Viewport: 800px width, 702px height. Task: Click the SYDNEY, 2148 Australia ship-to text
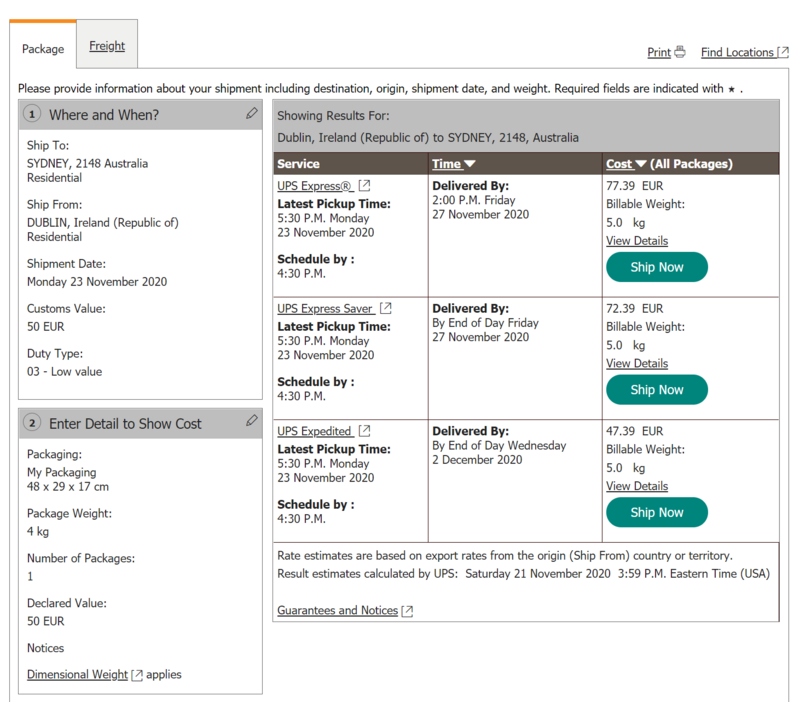tap(87, 164)
